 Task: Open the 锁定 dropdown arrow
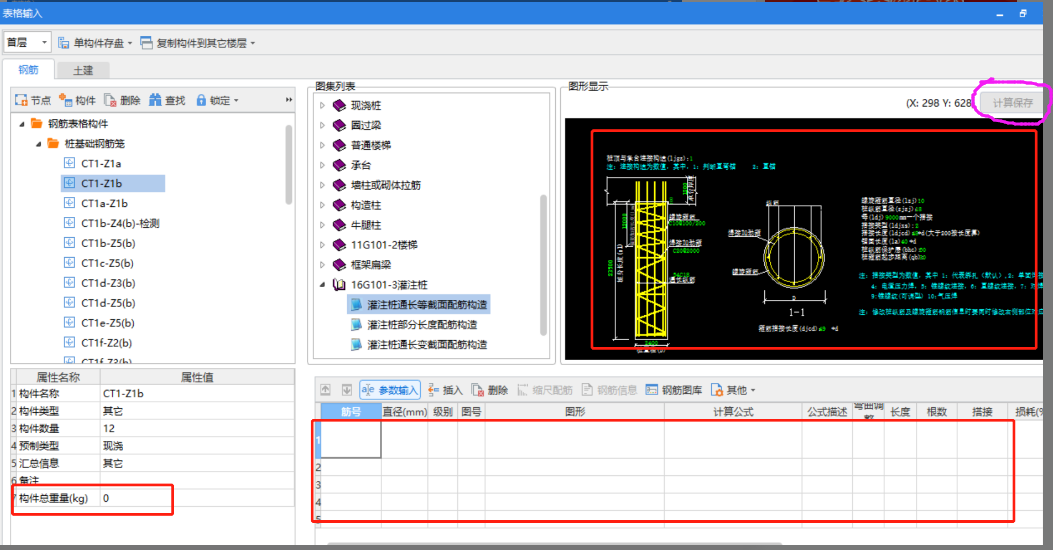pos(236,101)
